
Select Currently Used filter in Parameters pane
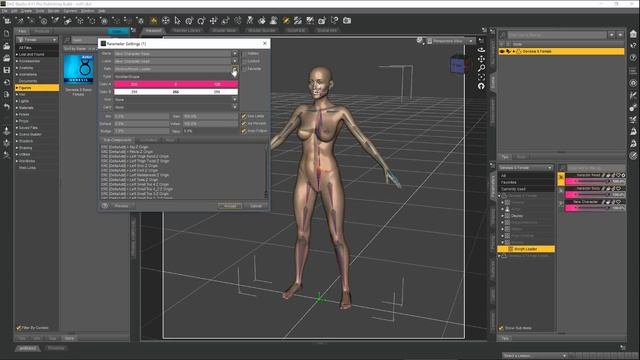(526, 189)
